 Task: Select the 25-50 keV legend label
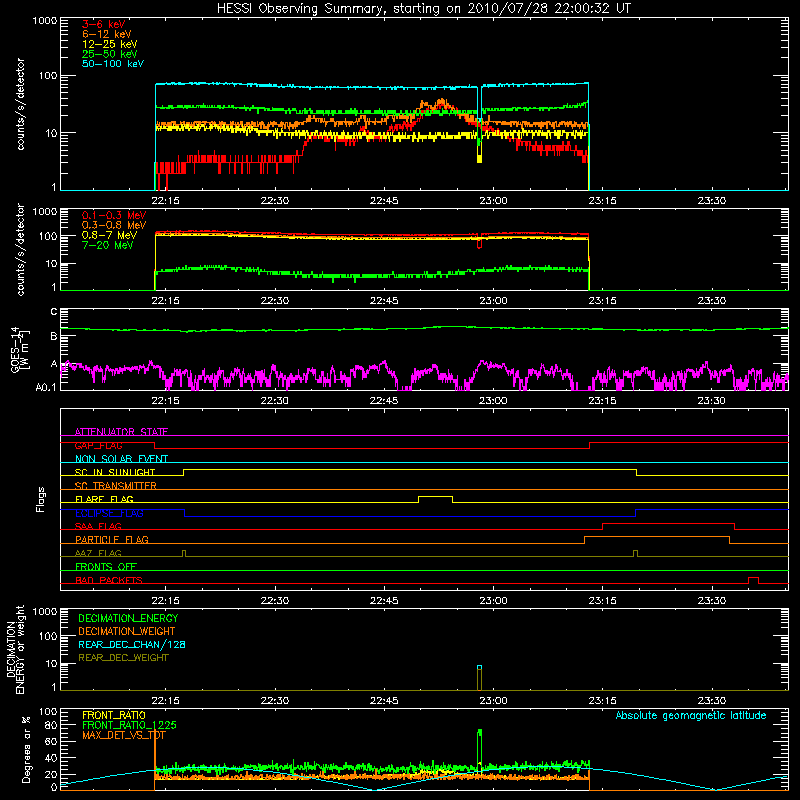click(x=110, y=54)
